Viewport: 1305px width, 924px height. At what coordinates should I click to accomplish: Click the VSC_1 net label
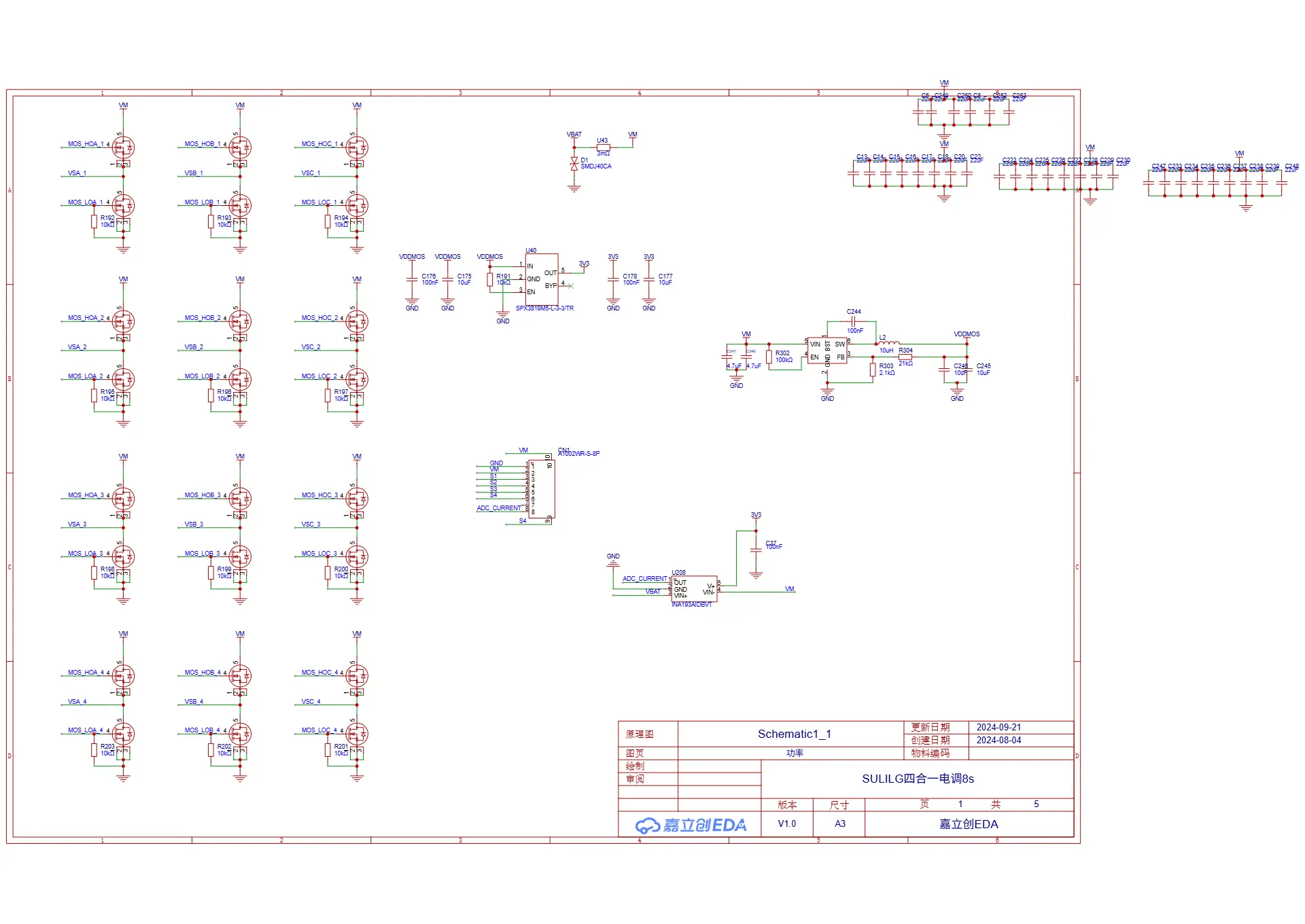click(x=311, y=173)
